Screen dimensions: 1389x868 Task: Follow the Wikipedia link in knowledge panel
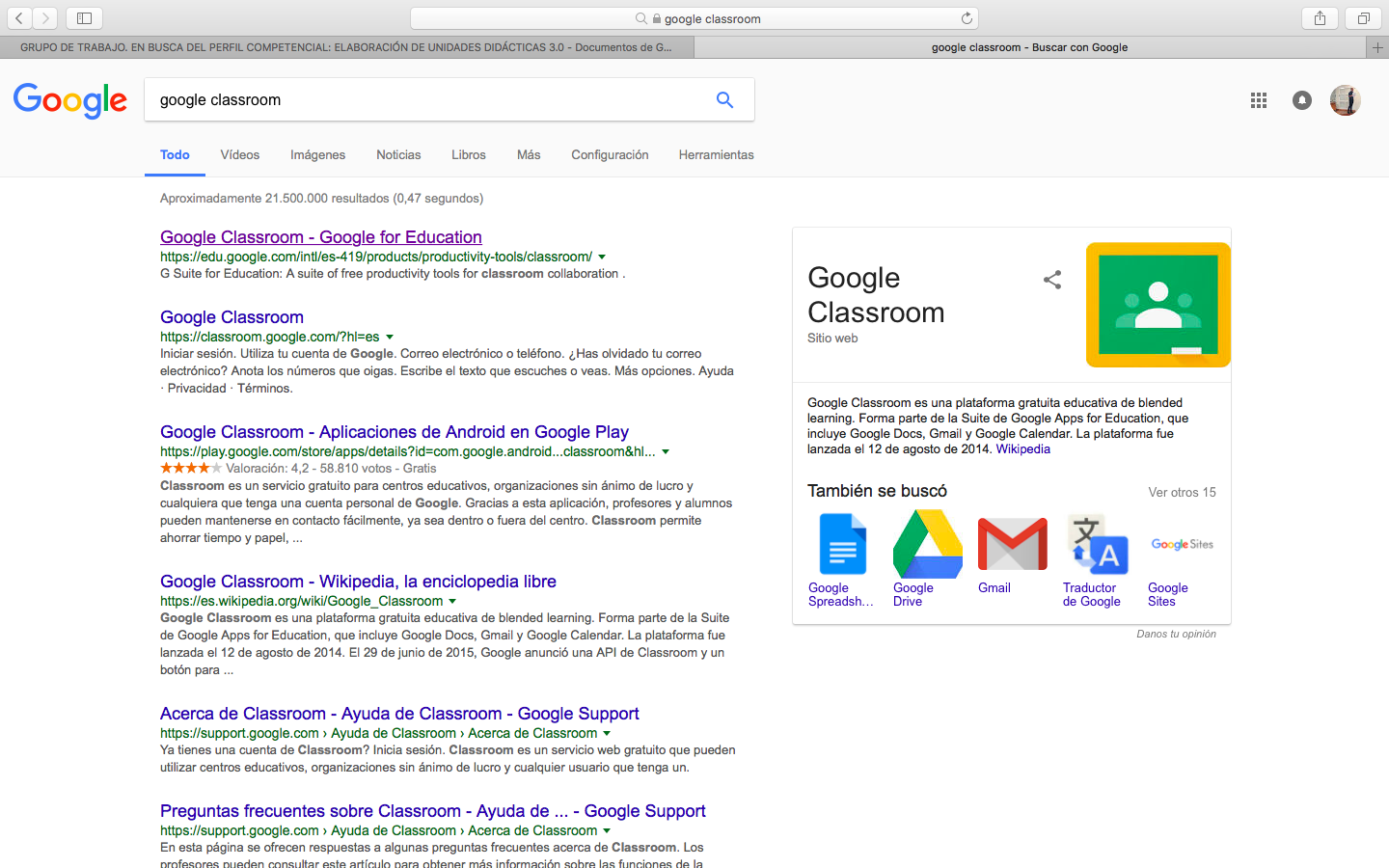[1022, 449]
